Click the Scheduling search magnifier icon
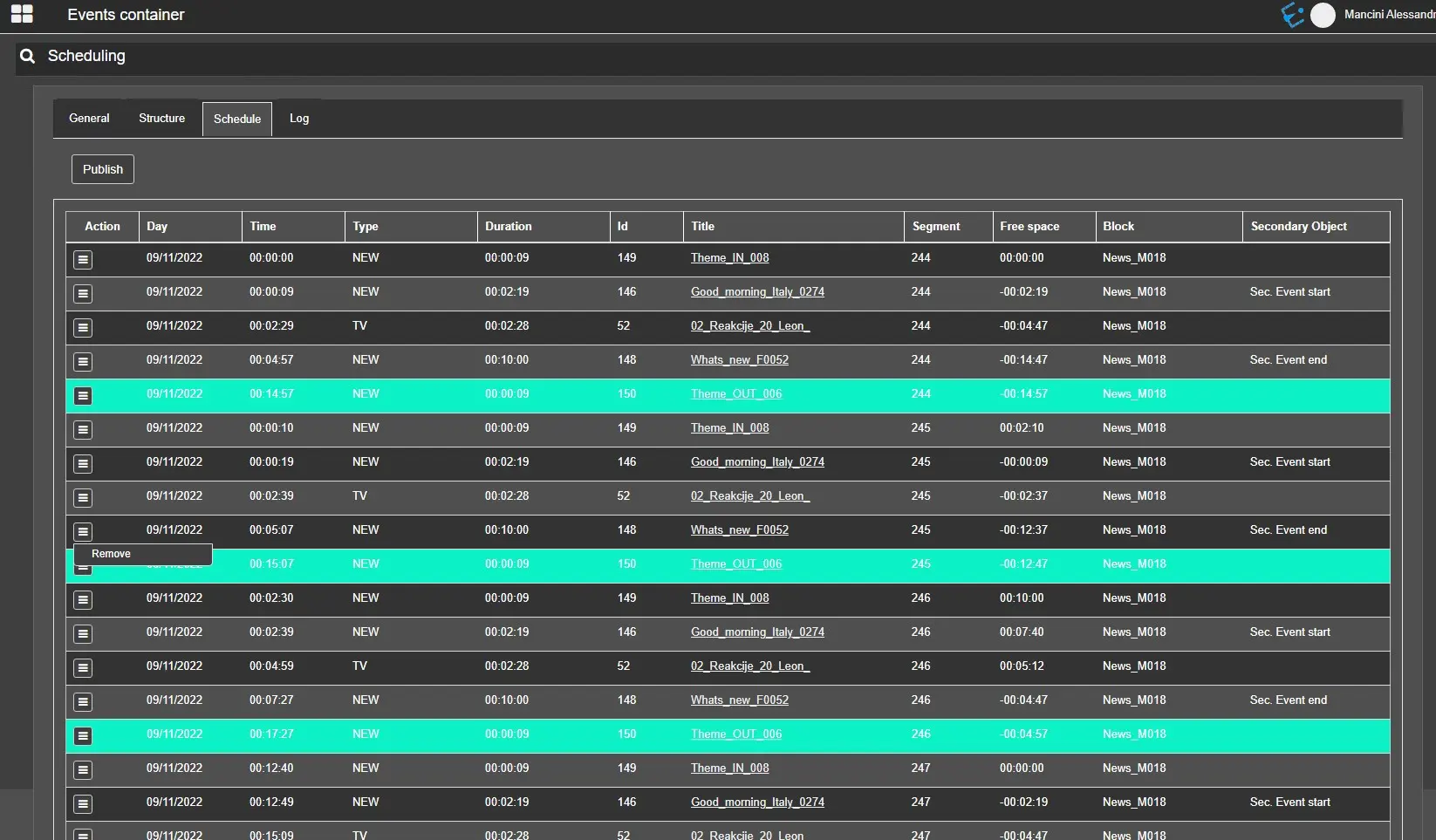The image size is (1436, 840). pyautogui.click(x=28, y=56)
